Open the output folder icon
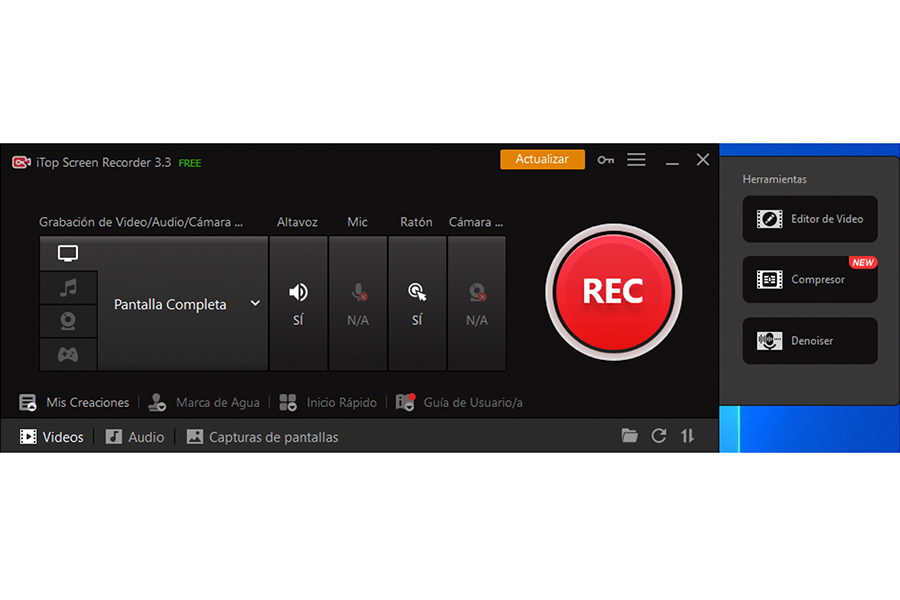This screenshot has width=900, height=600. pos(630,436)
